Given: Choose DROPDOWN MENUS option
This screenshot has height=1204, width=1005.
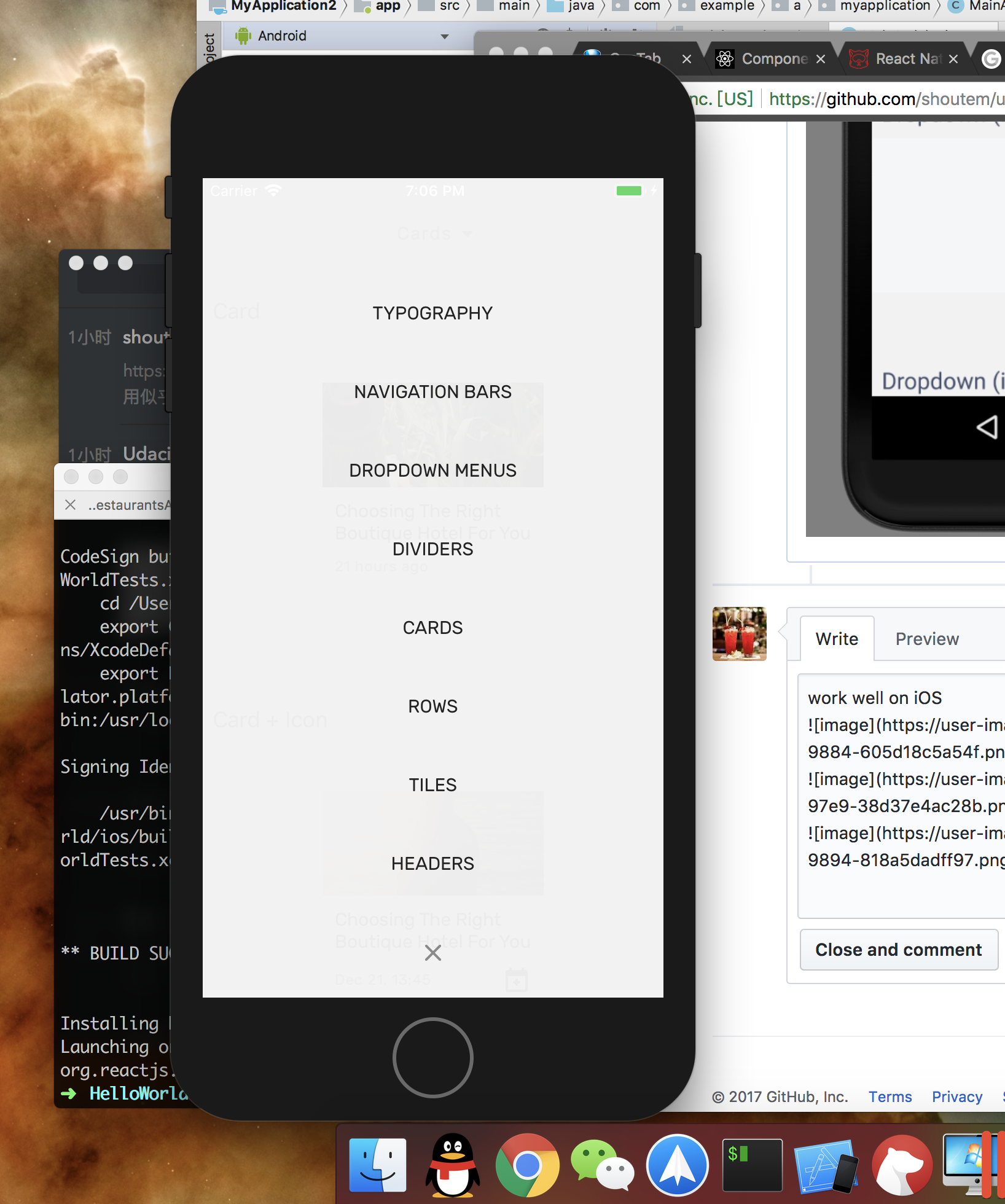Looking at the screenshot, I should tap(432, 471).
